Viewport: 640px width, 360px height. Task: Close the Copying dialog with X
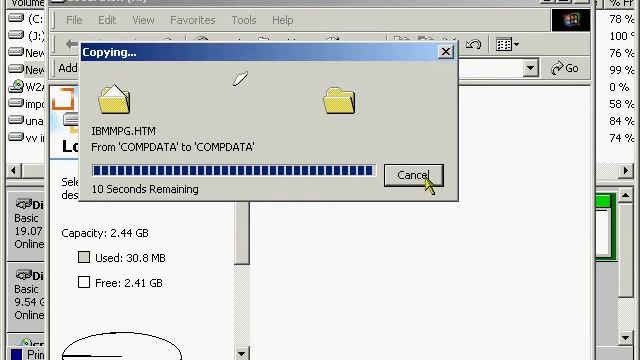click(x=446, y=52)
